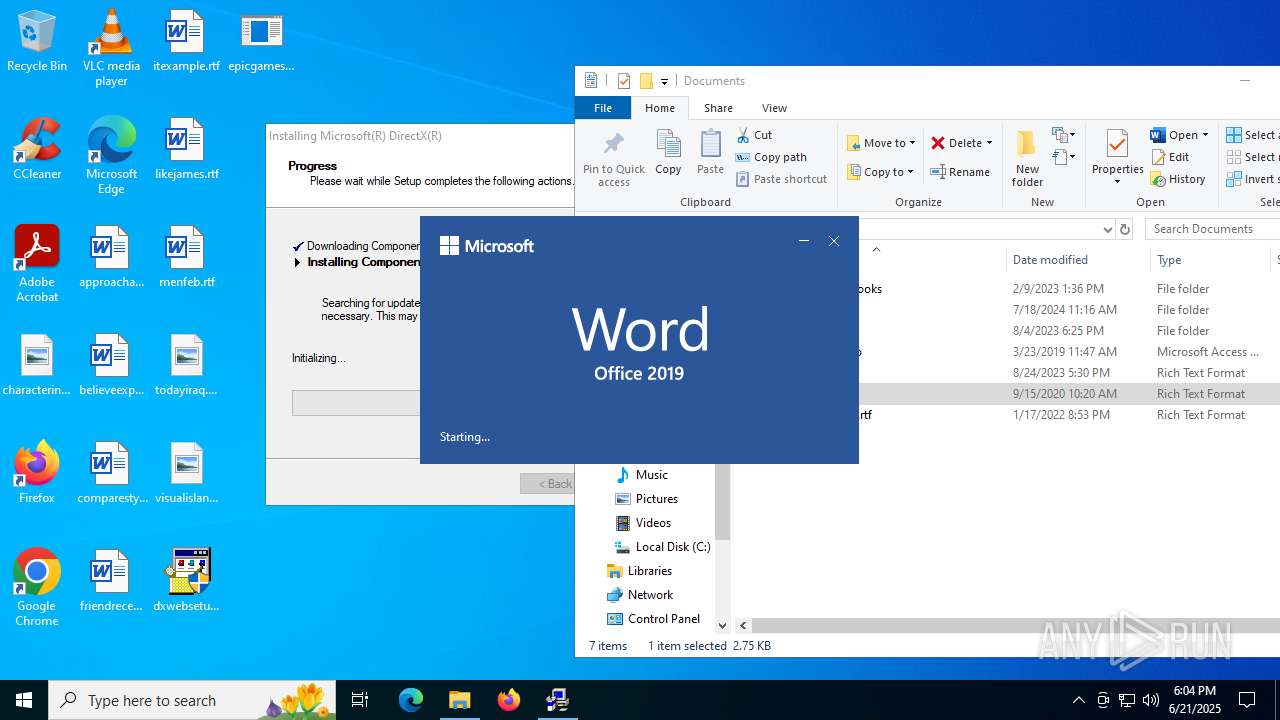The width and height of the screenshot is (1280, 720).
Task: Show hidden system tray icons
Action: [x=1078, y=700]
